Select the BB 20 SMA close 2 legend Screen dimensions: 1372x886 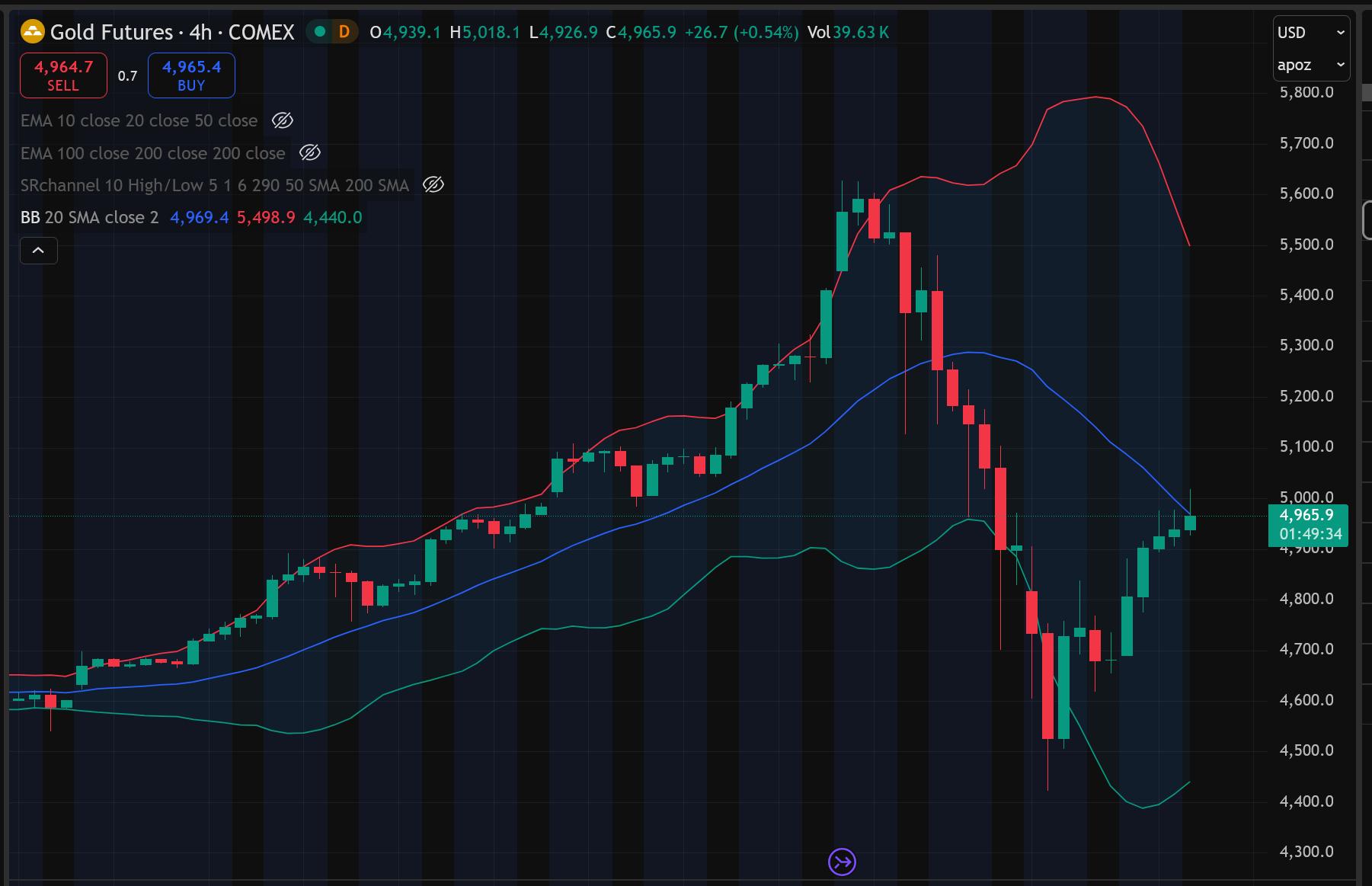click(89, 218)
